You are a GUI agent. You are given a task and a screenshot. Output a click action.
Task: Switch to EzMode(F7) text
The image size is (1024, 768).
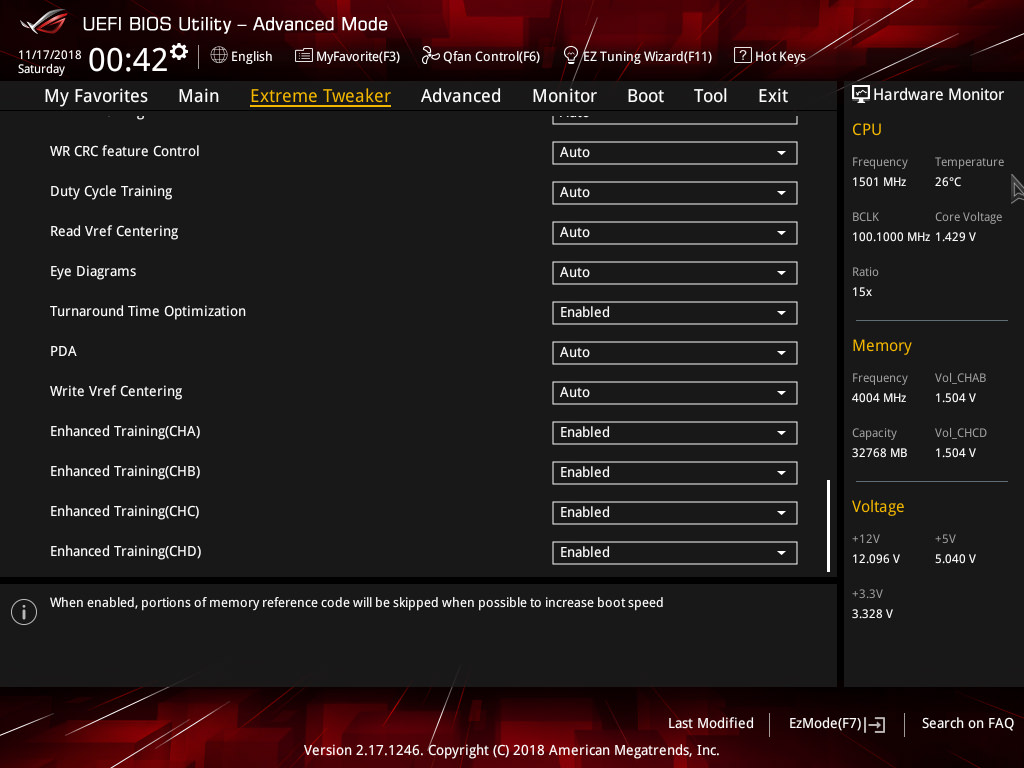click(825, 724)
